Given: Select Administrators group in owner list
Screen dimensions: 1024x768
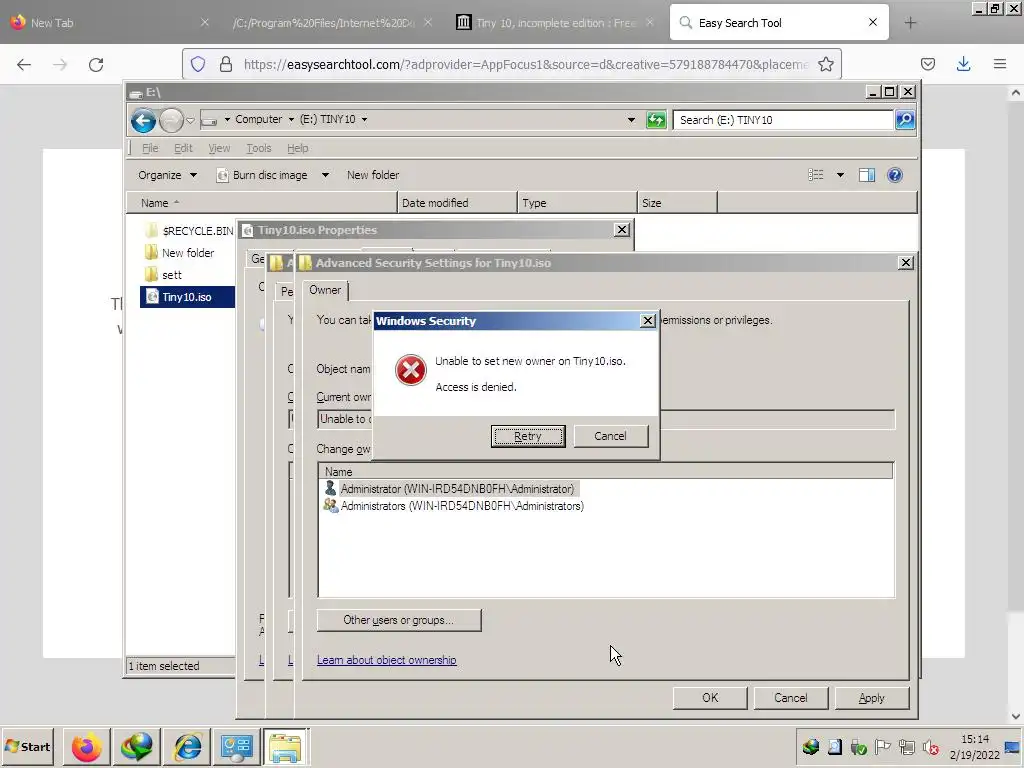Looking at the screenshot, I should pyautogui.click(x=454, y=506).
